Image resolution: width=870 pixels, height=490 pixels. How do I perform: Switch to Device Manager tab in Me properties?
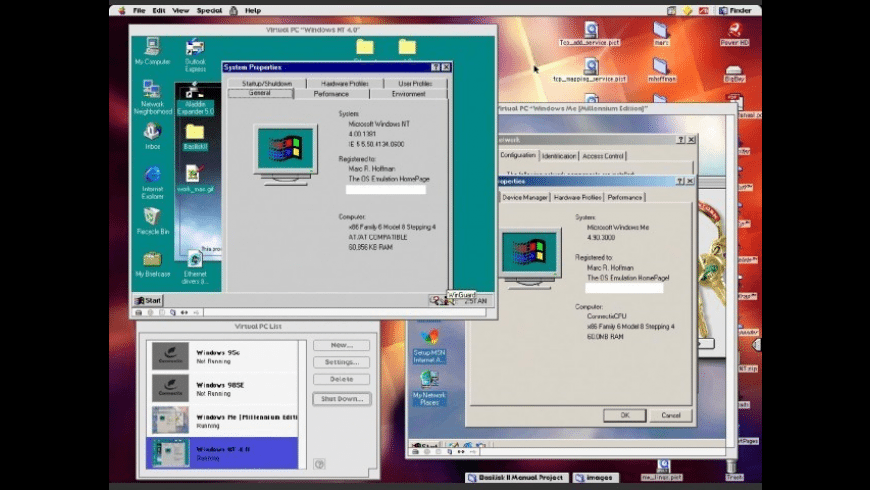click(x=524, y=197)
